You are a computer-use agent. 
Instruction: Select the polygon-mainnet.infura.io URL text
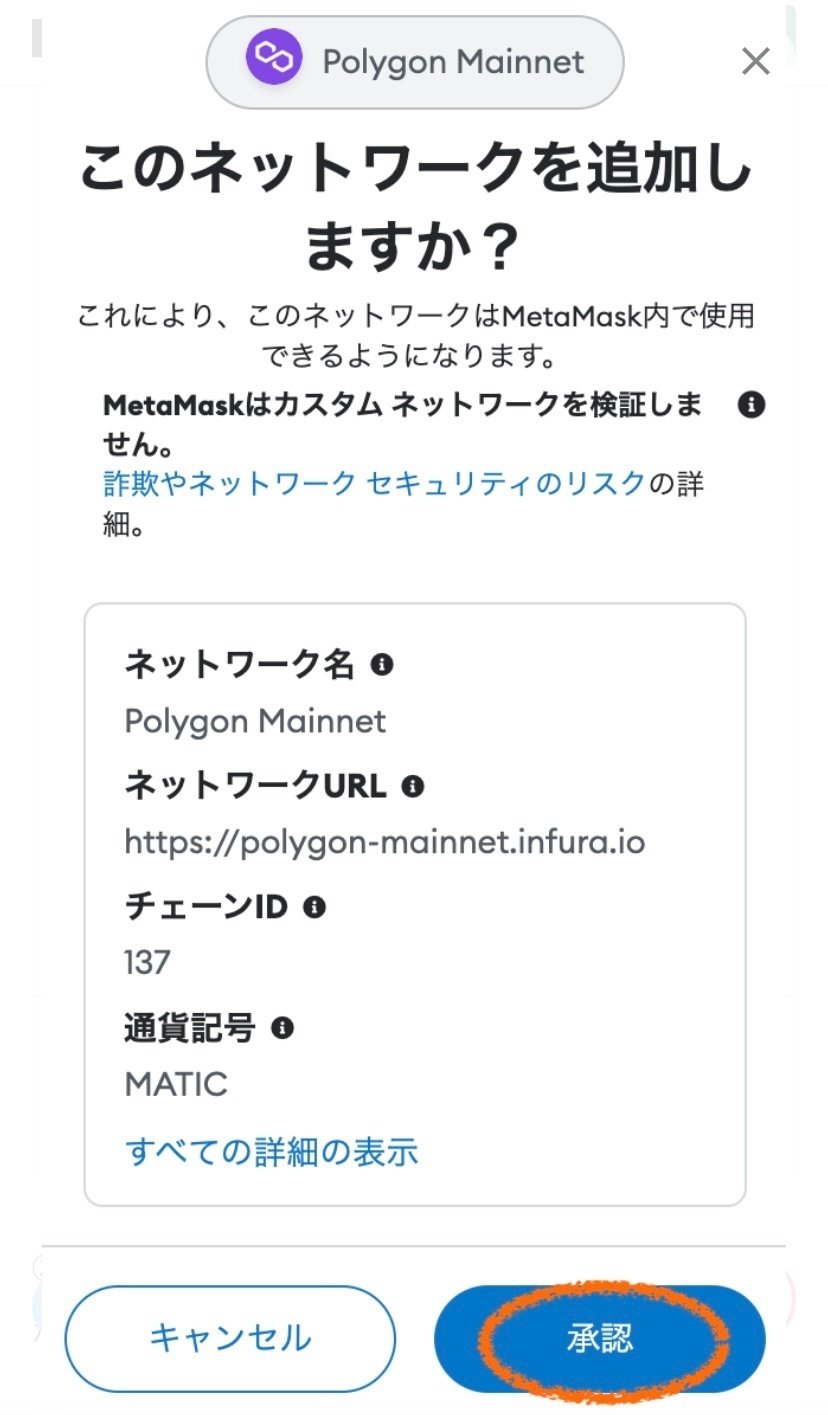click(x=385, y=842)
